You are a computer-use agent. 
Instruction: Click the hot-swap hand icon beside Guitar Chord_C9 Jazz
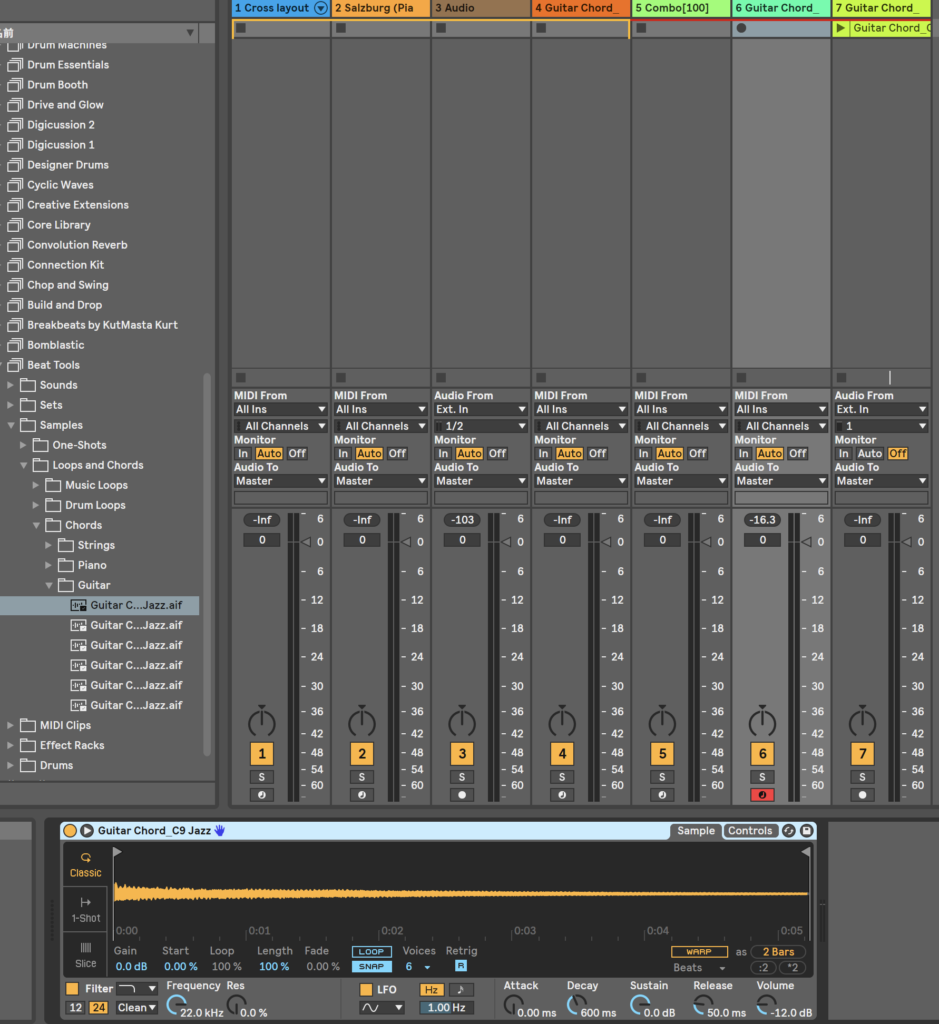(x=220, y=831)
